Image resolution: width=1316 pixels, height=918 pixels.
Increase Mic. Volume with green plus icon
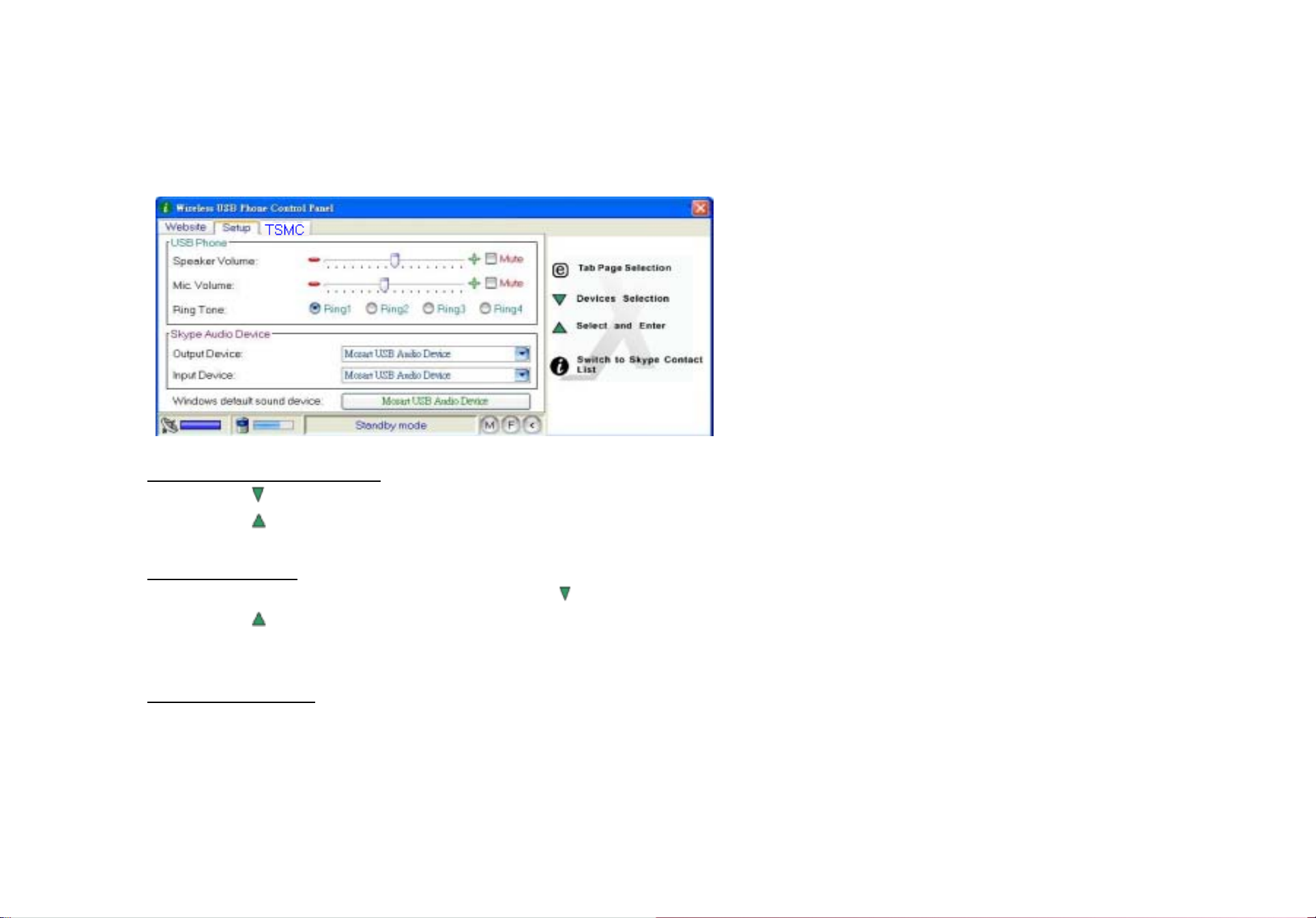[x=474, y=283]
